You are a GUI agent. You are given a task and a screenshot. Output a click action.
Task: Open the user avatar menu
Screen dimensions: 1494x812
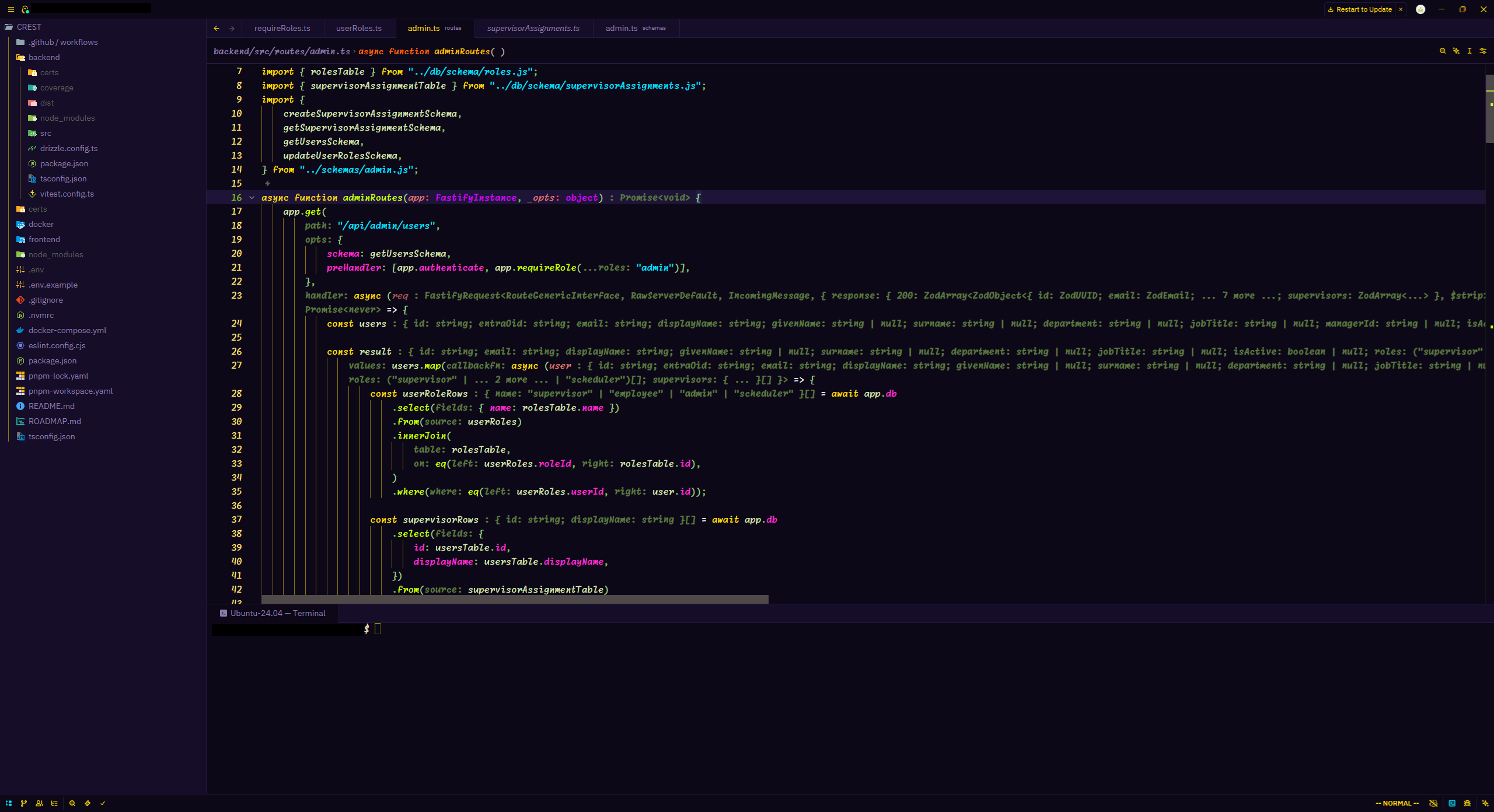(1420, 9)
